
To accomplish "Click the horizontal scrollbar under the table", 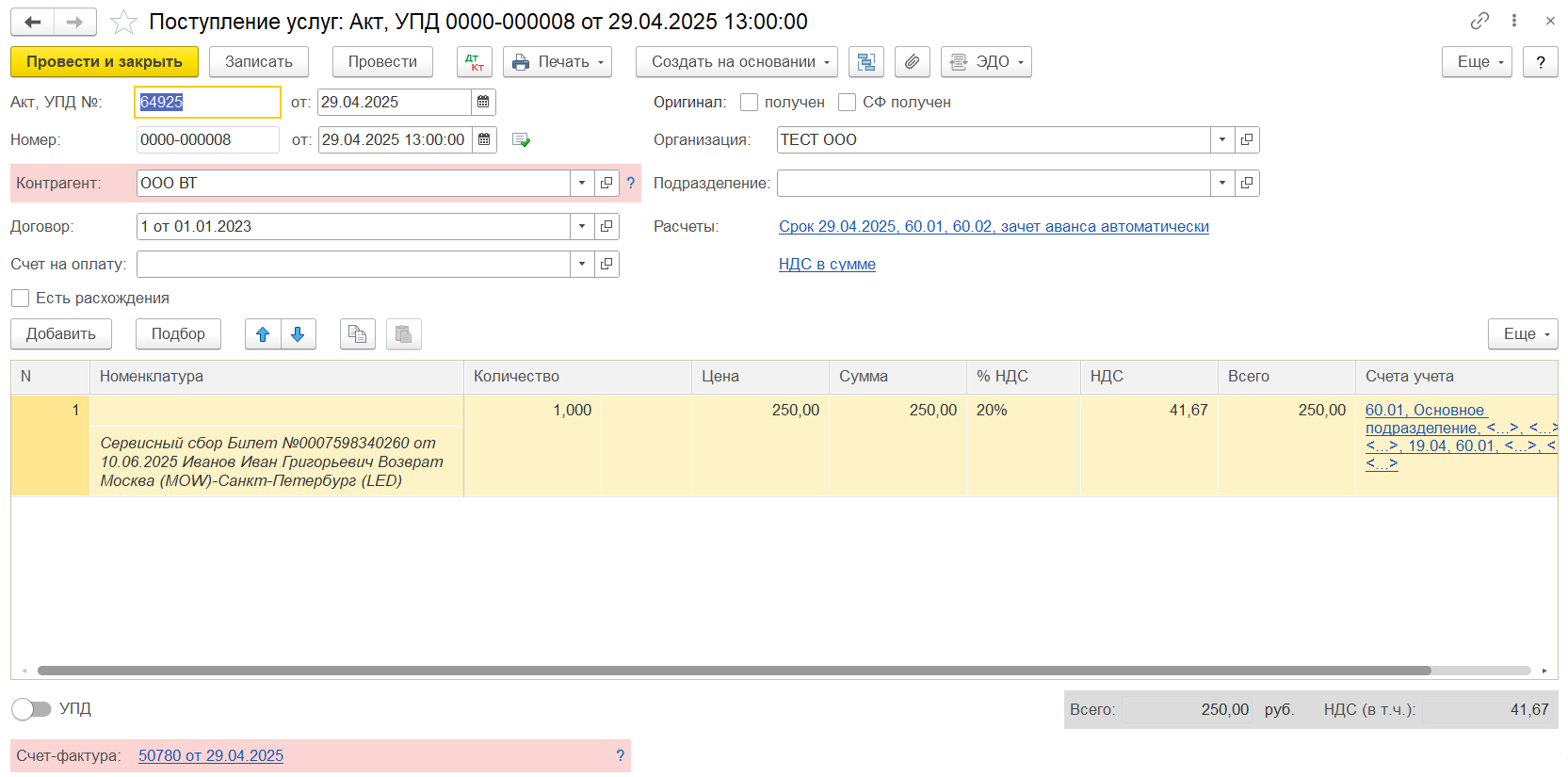I will 735,671.
